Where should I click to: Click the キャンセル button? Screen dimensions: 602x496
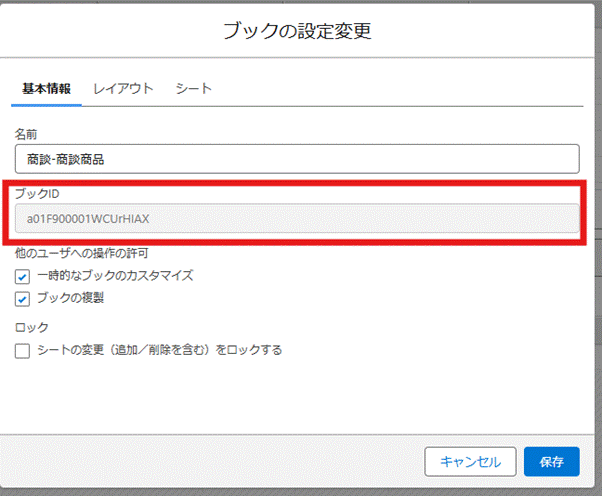(470, 461)
